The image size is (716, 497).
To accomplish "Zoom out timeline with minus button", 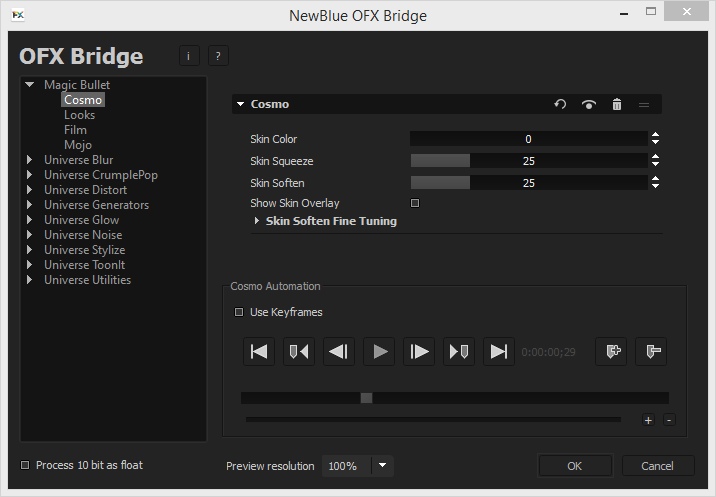I will 669,420.
